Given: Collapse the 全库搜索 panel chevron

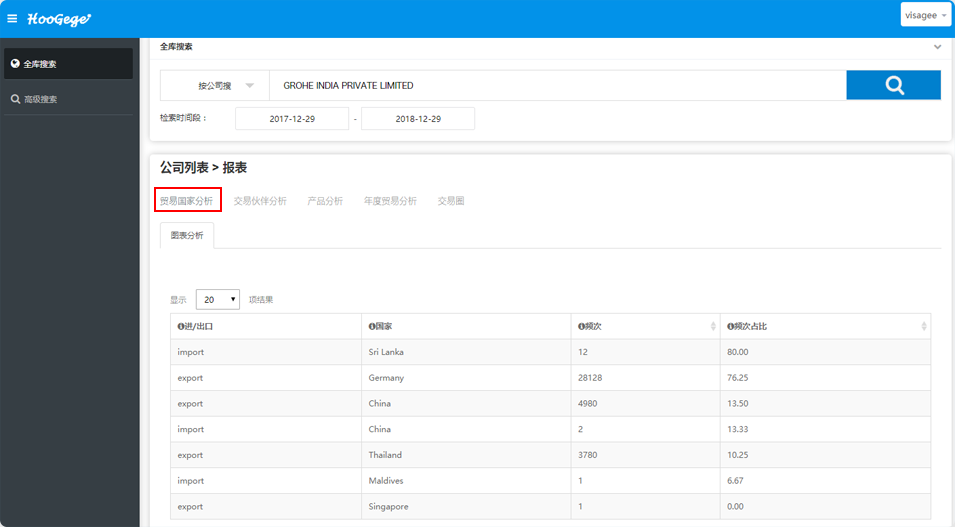Looking at the screenshot, I should coord(937,47).
